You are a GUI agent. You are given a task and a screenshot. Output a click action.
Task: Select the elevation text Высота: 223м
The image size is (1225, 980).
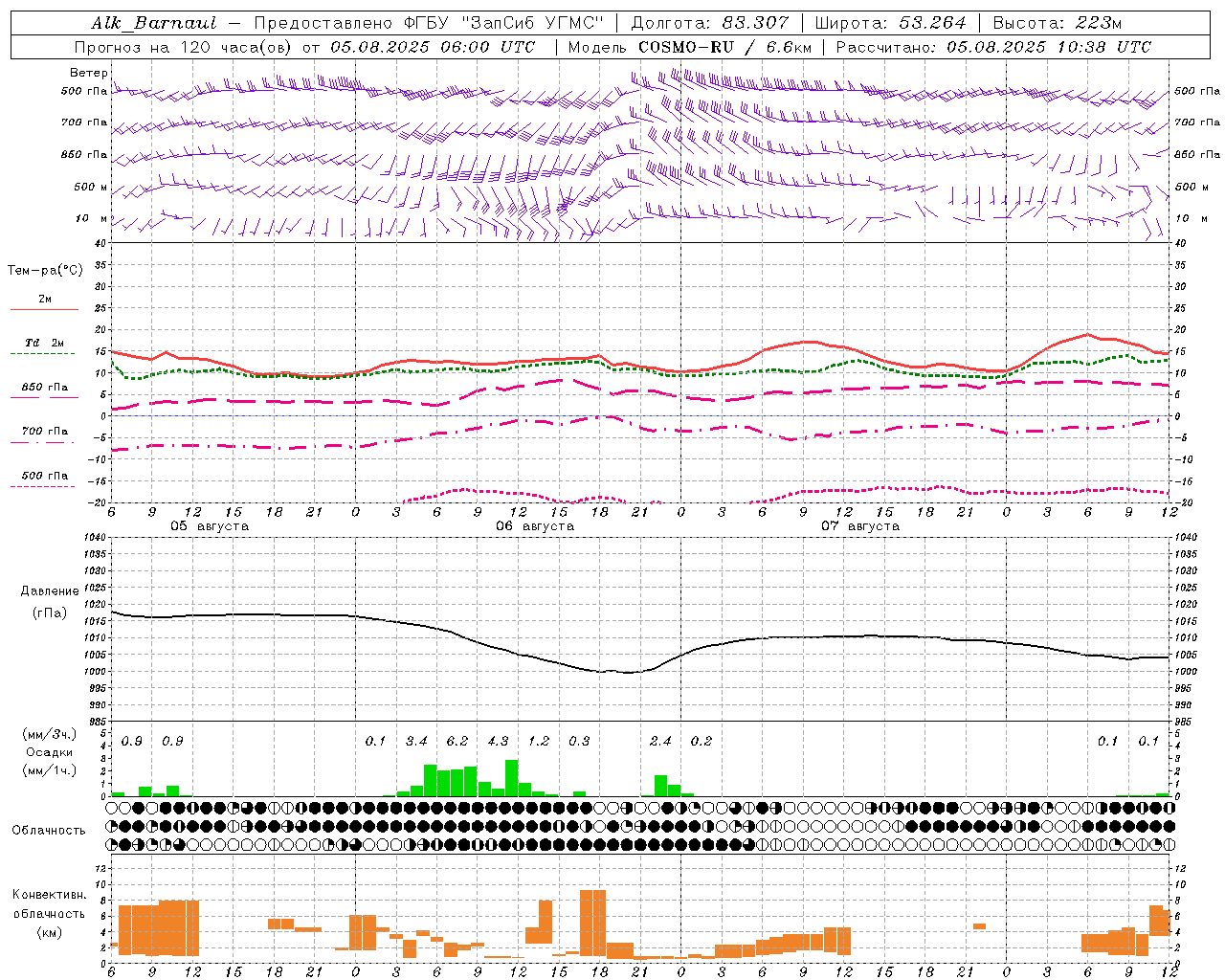[1057, 23]
